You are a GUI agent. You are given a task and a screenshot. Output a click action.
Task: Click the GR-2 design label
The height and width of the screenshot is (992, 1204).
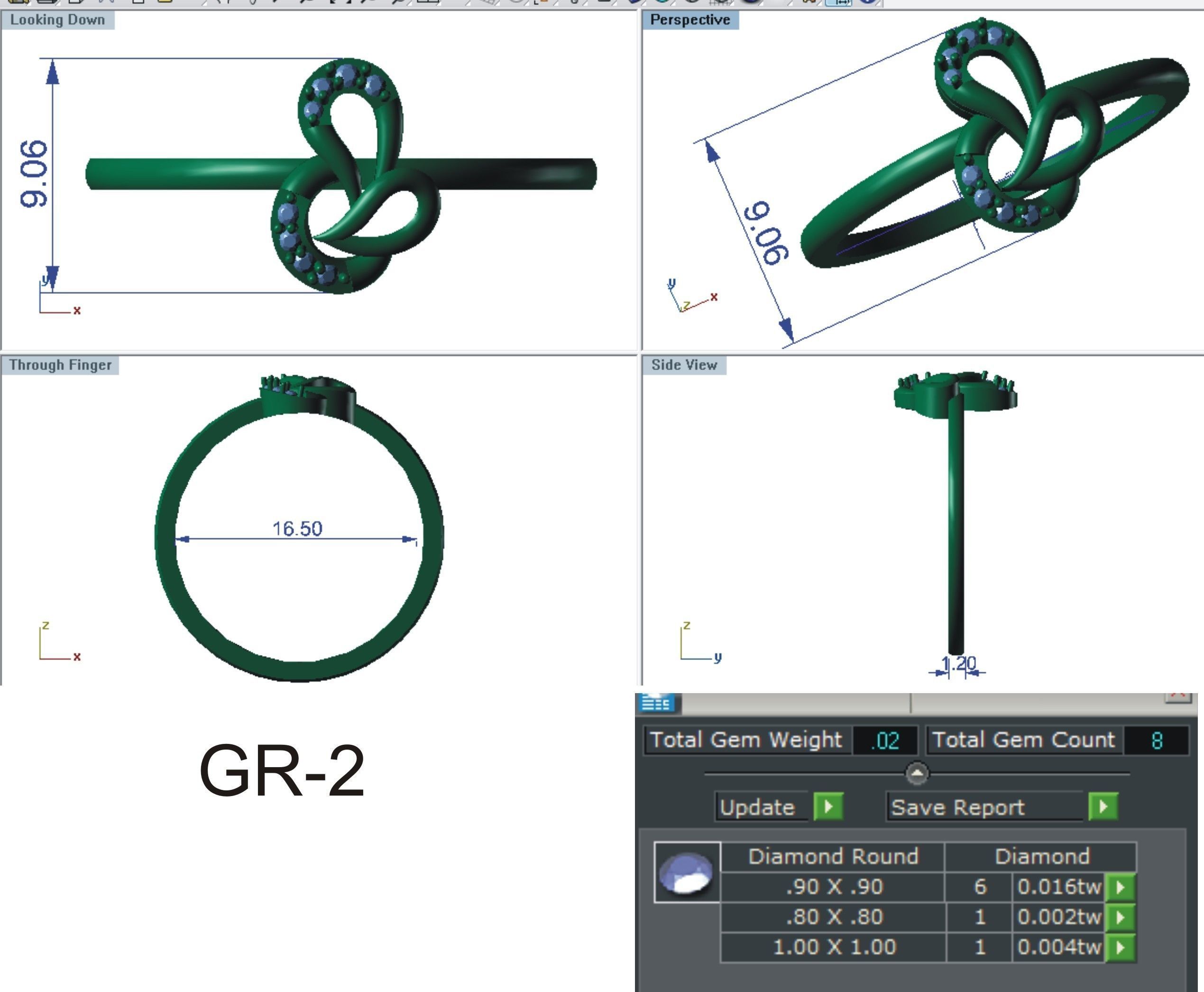282,770
